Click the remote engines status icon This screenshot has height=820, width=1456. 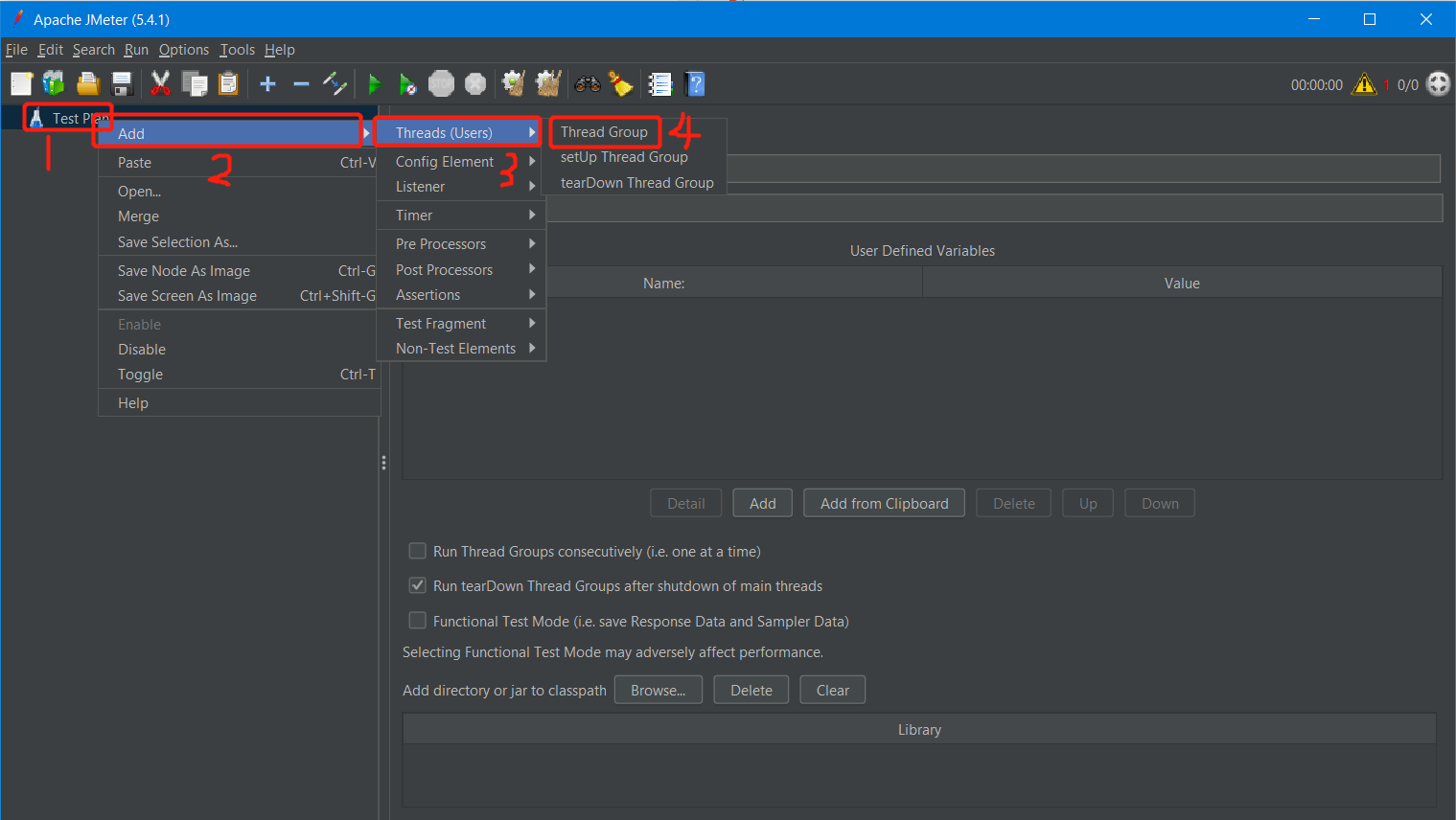pyautogui.click(x=1439, y=84)
